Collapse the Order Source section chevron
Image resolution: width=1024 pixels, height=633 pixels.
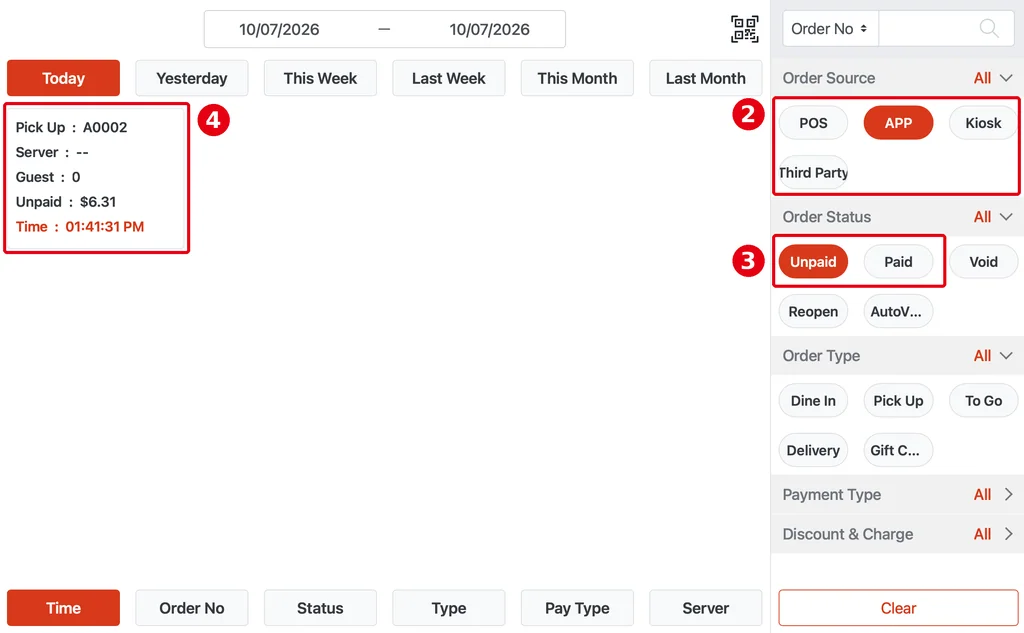coord(1006,78)
